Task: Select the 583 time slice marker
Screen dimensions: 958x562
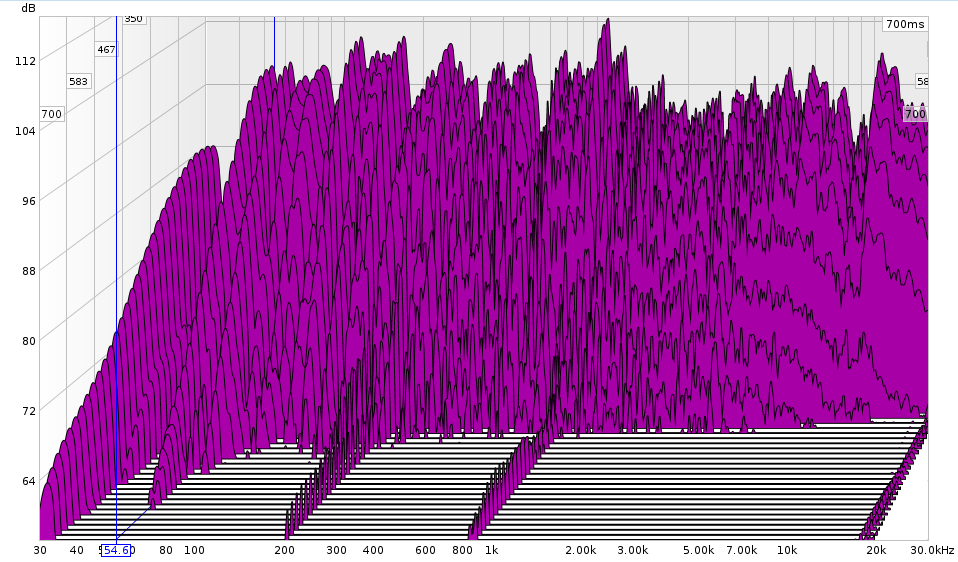Action: coord(79,81)
